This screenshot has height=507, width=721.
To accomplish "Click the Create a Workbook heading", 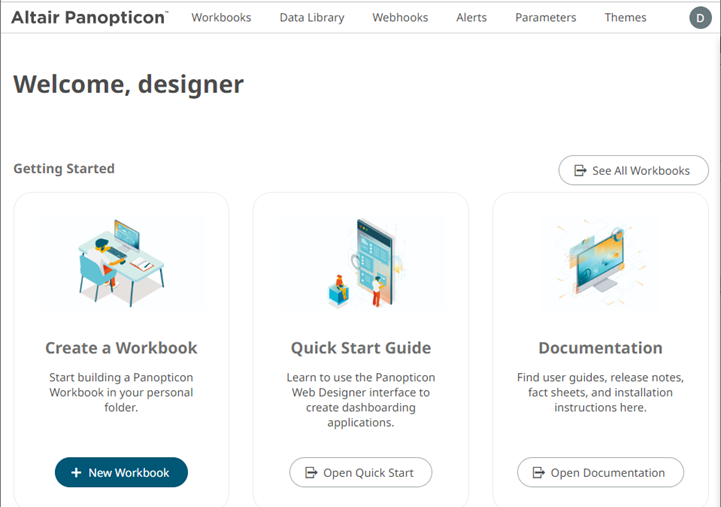I will click(x=121, y=348).
